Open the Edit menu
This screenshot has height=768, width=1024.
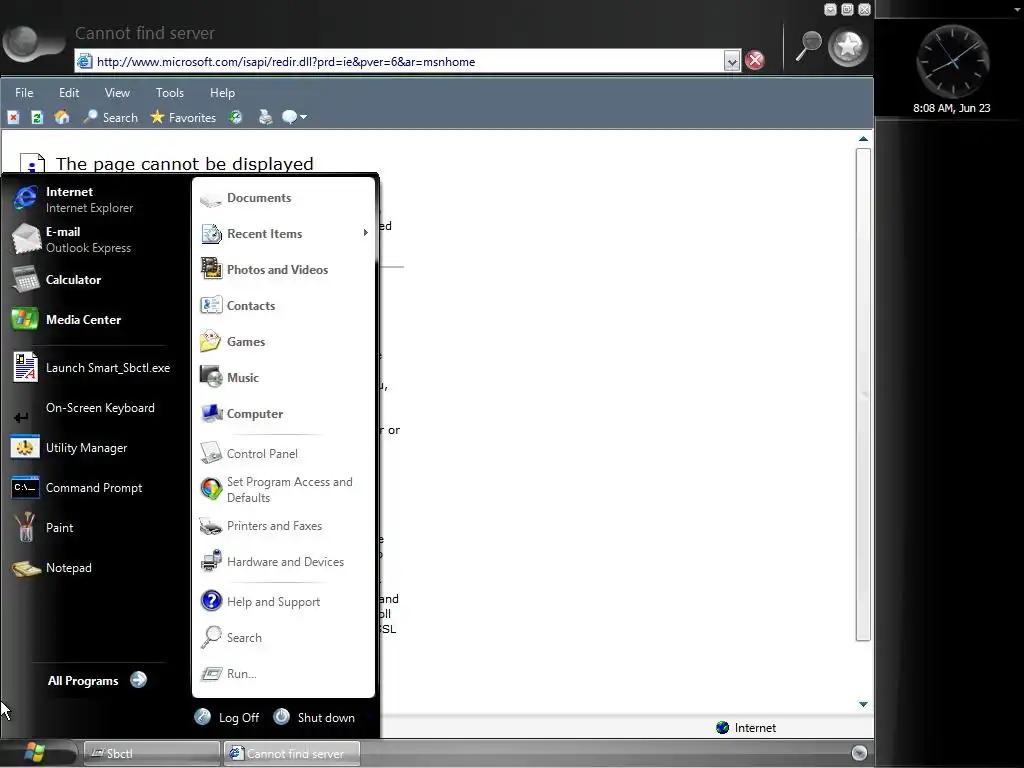pos(69,93)
